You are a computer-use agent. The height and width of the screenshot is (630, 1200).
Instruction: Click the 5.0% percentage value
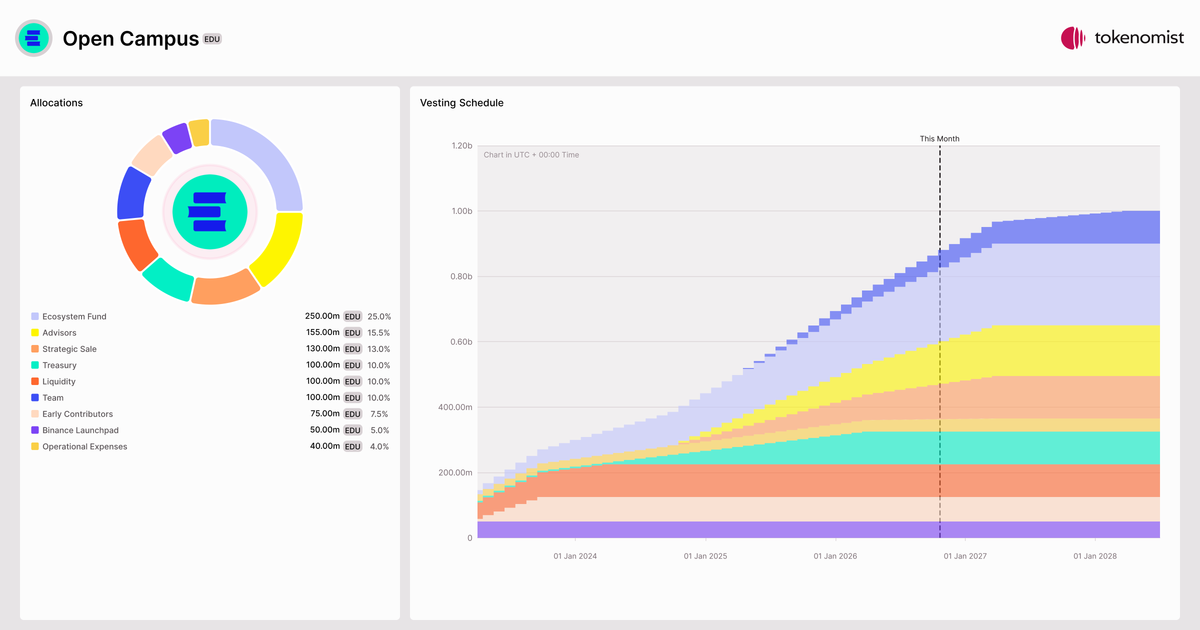click(x=380, y=430)
